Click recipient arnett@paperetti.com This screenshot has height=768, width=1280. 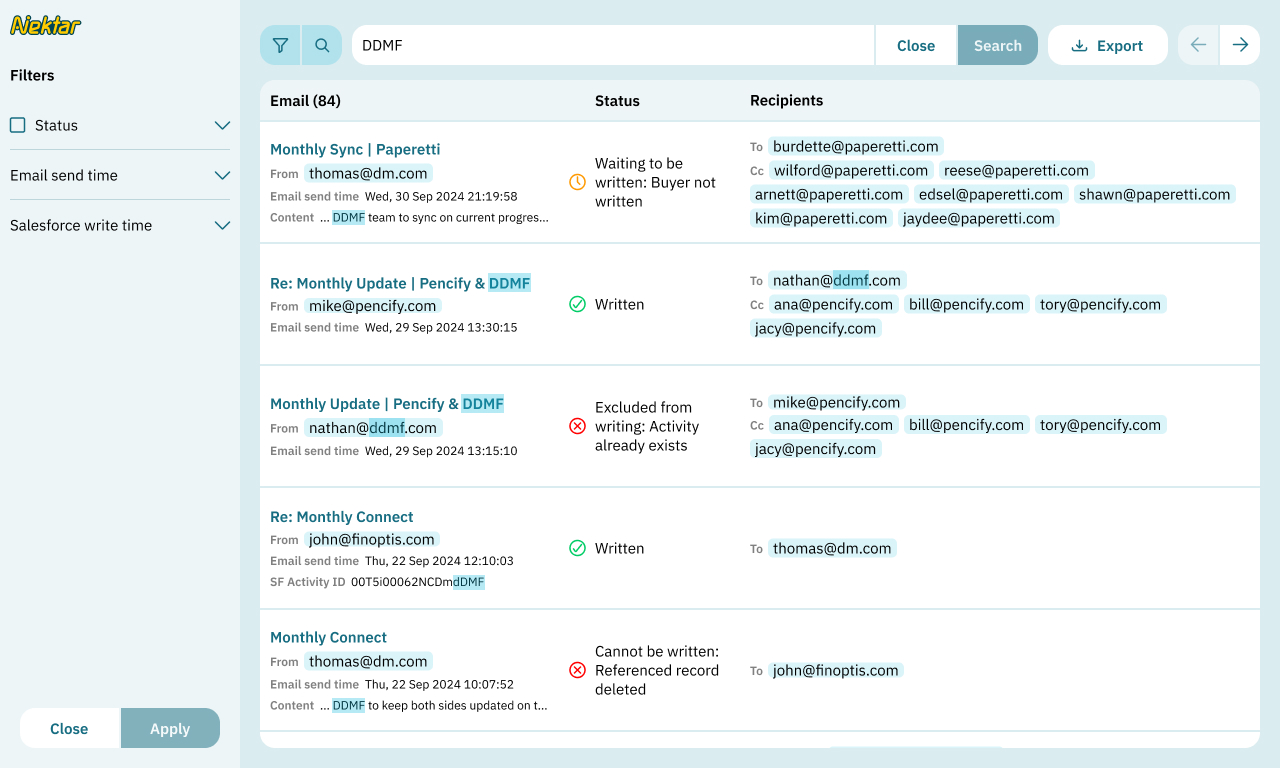pyautogui.click(x=829, y=194)
